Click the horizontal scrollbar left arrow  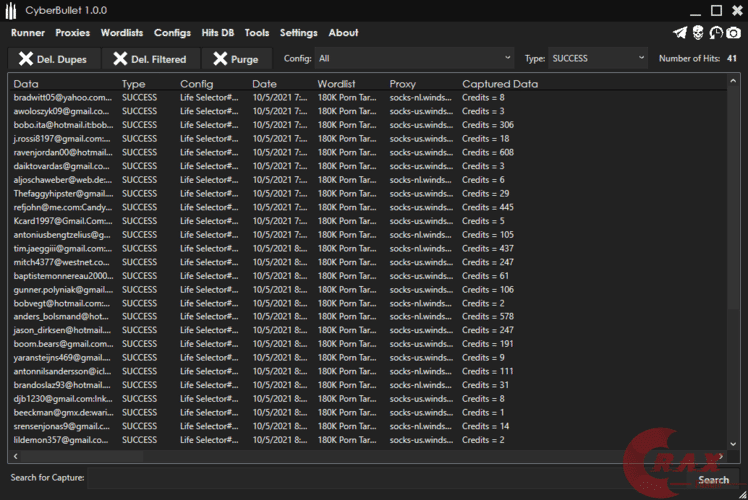click(16, 456)
